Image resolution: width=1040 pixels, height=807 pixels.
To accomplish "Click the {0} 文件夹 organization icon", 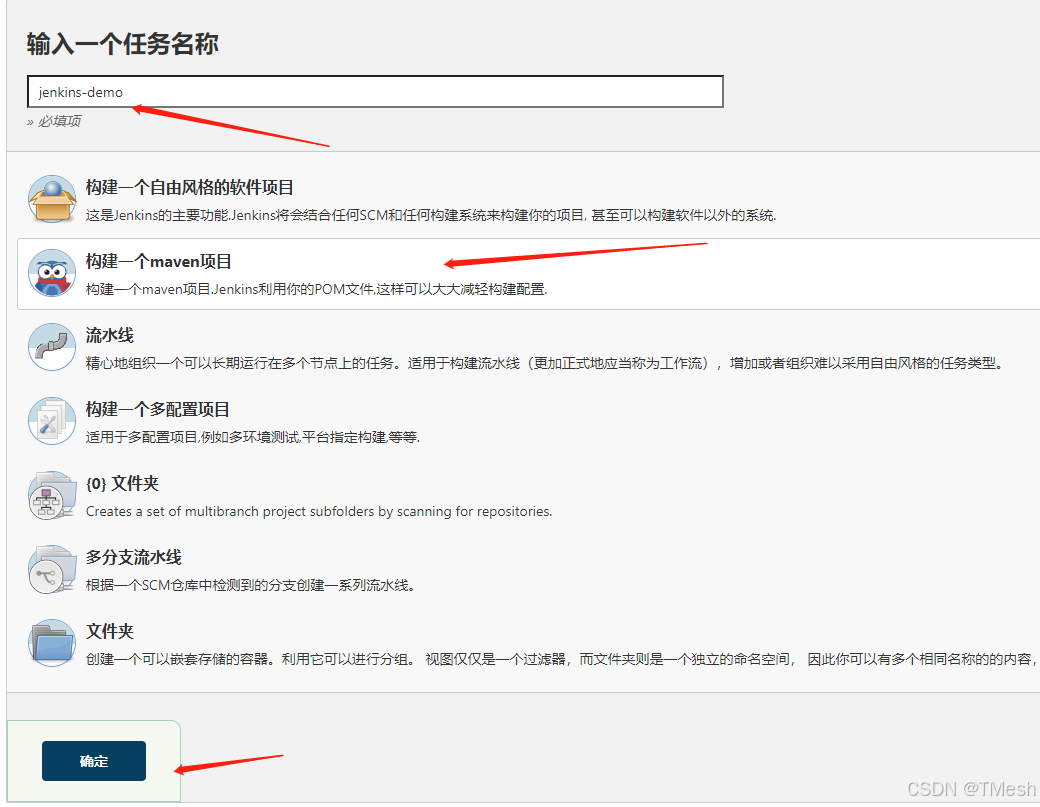I will click(52, 495).
